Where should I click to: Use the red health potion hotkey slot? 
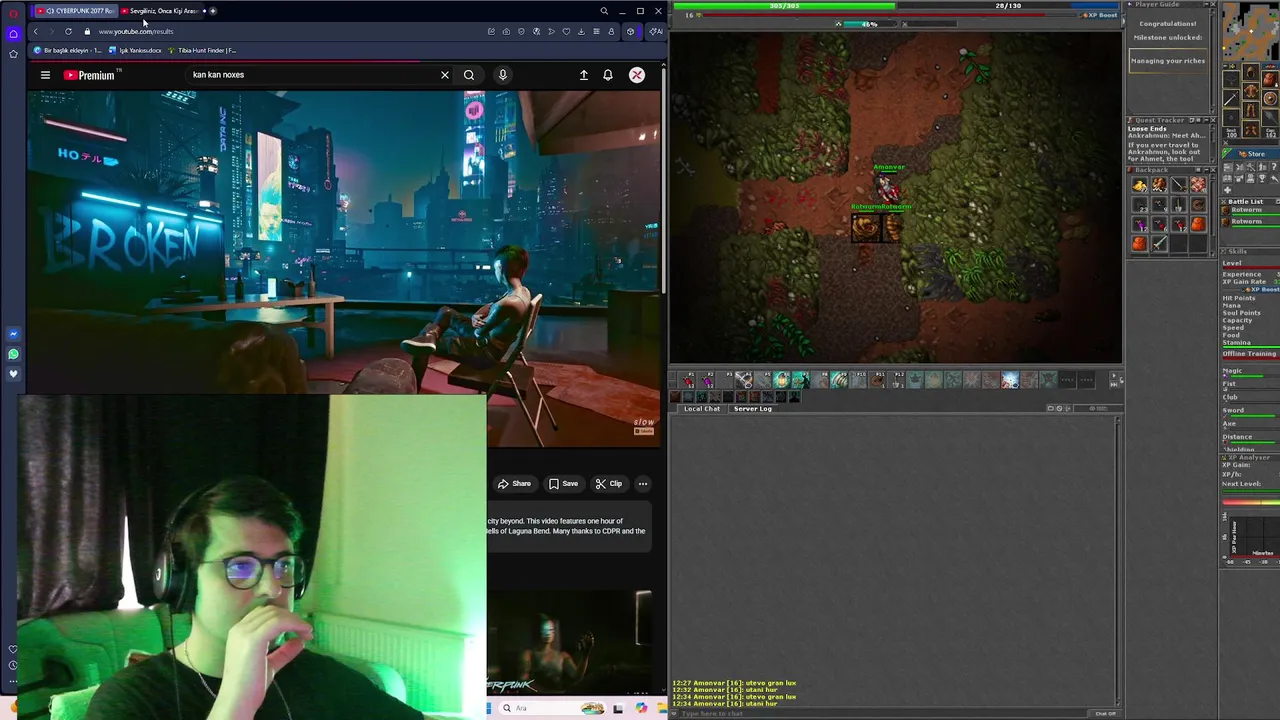point(686,380)
